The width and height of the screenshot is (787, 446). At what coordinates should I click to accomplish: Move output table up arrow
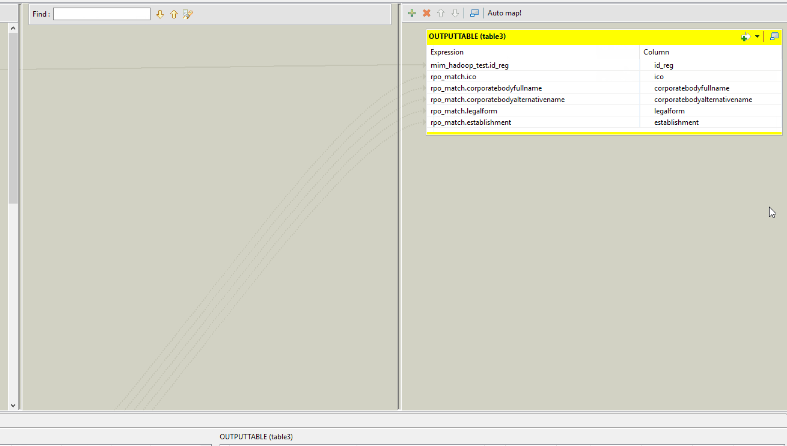[441, 13]
